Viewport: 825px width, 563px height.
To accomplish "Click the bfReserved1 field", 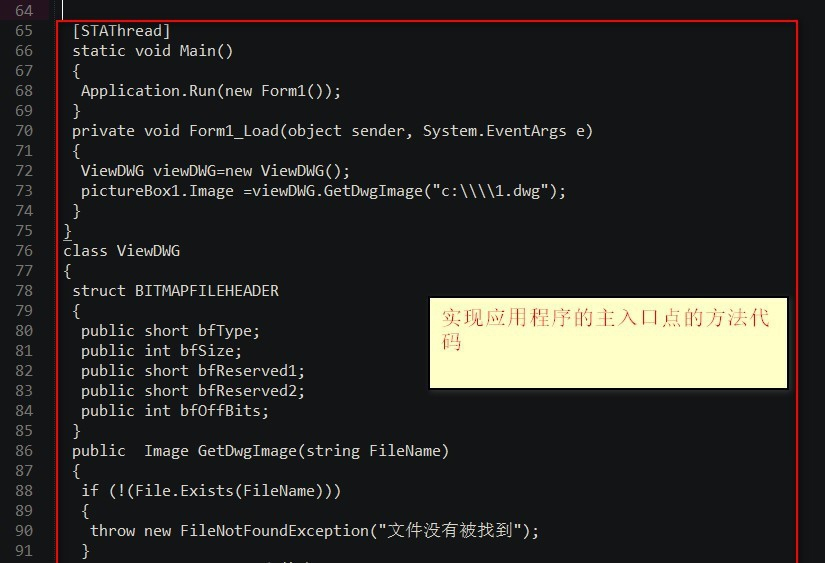I will (250, 371).
